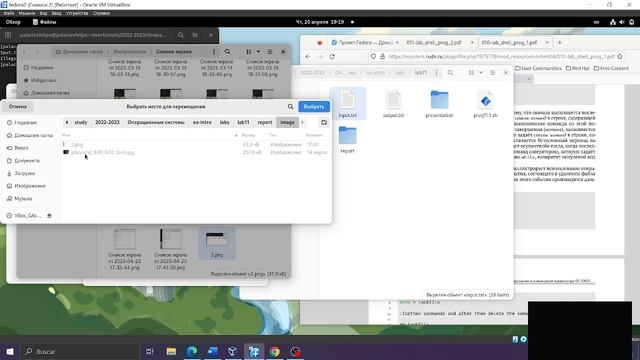Open VirtualBox Машина menu
This screenshot has width=640, height=360.
(x=27, y=13)
